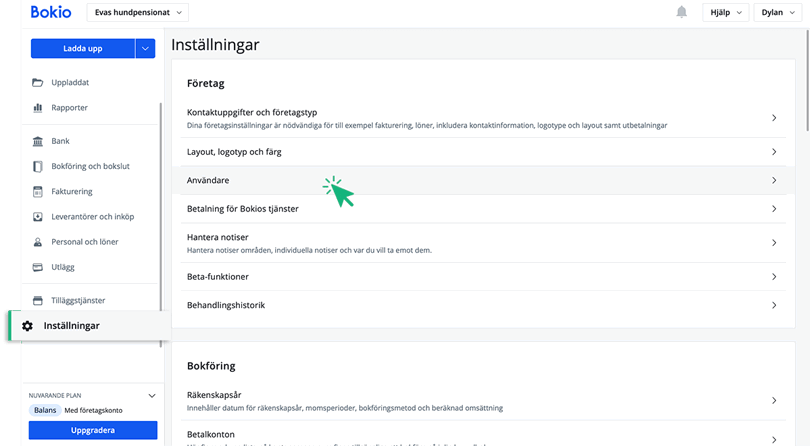This screenshot has width=810, height=446.
Task: Expand the Ladda upp arrow dropdown
Action: [145, 49]
